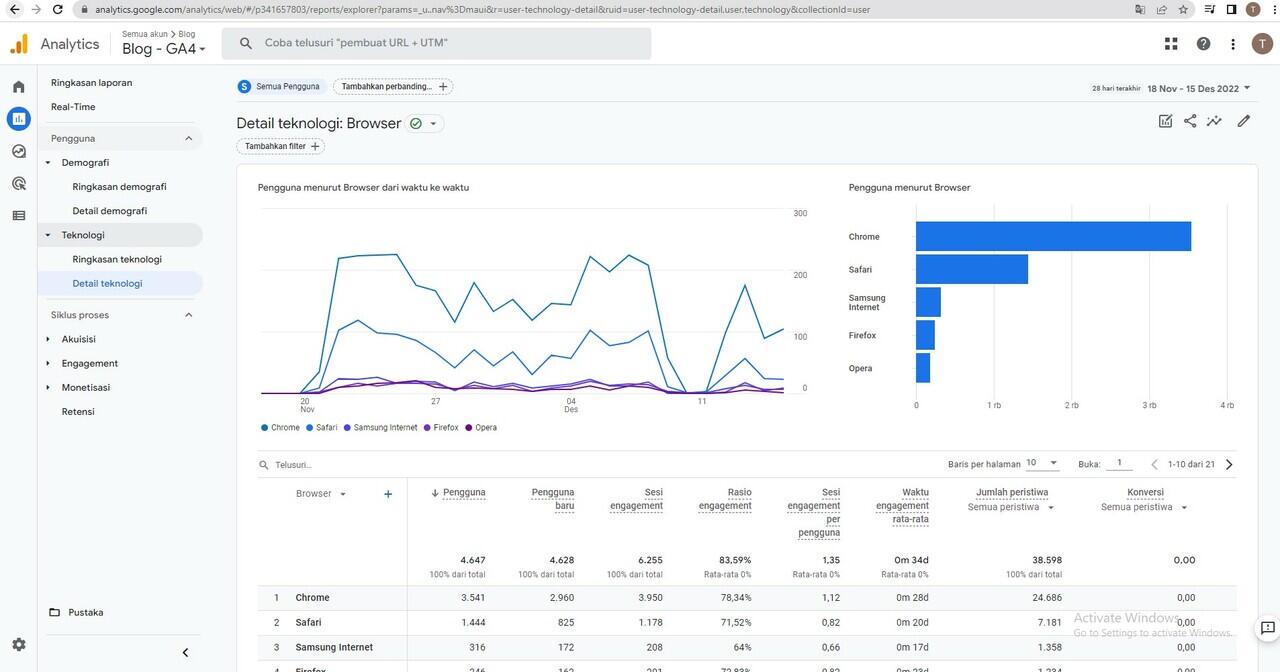Image resolution: width=1280 pixels, height=672 pixels.
Task: Open Ringkasan laporan
Action: (x=92, y=83)
